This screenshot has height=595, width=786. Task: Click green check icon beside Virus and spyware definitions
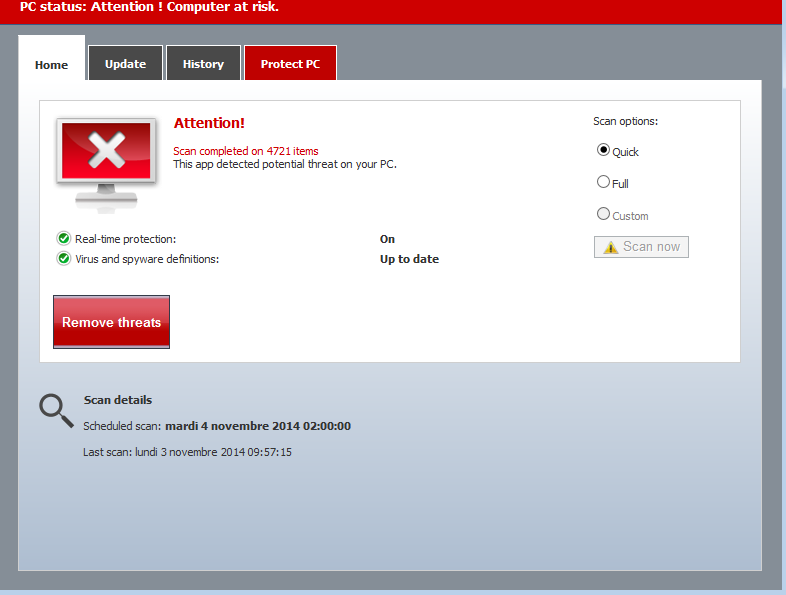[x=64, y=259]
